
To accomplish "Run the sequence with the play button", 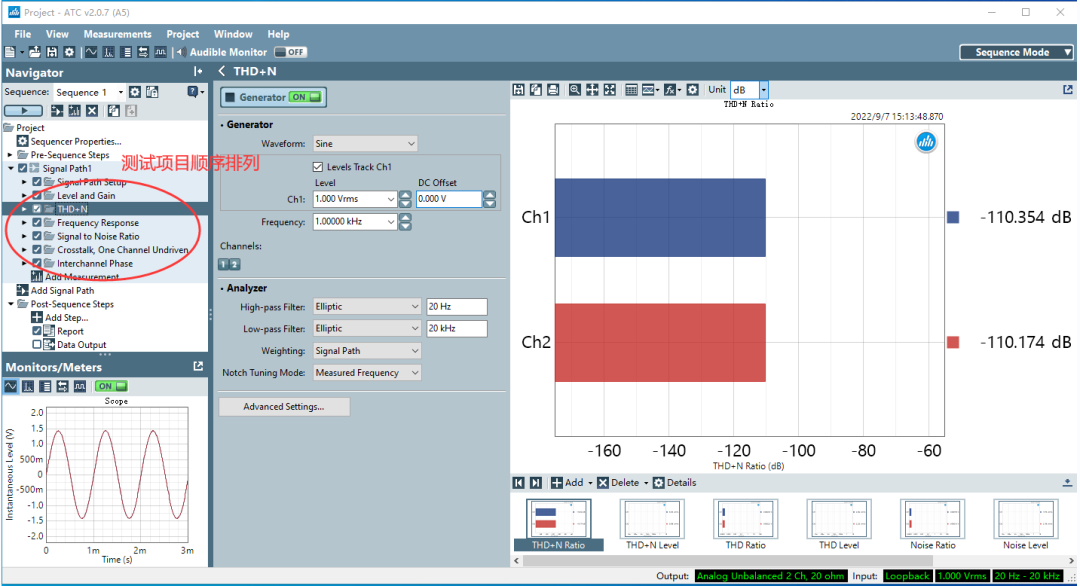I will (23, 111).
